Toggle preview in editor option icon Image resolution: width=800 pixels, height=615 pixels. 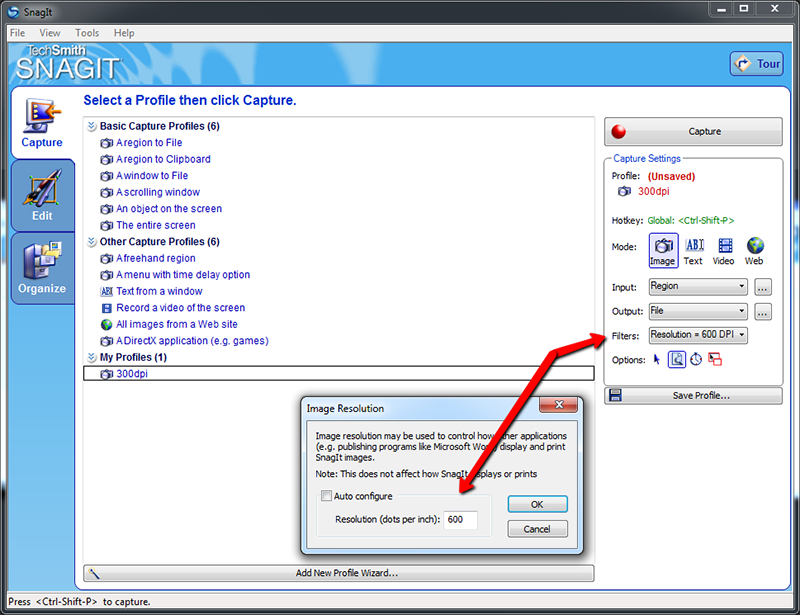pos(677,360)
